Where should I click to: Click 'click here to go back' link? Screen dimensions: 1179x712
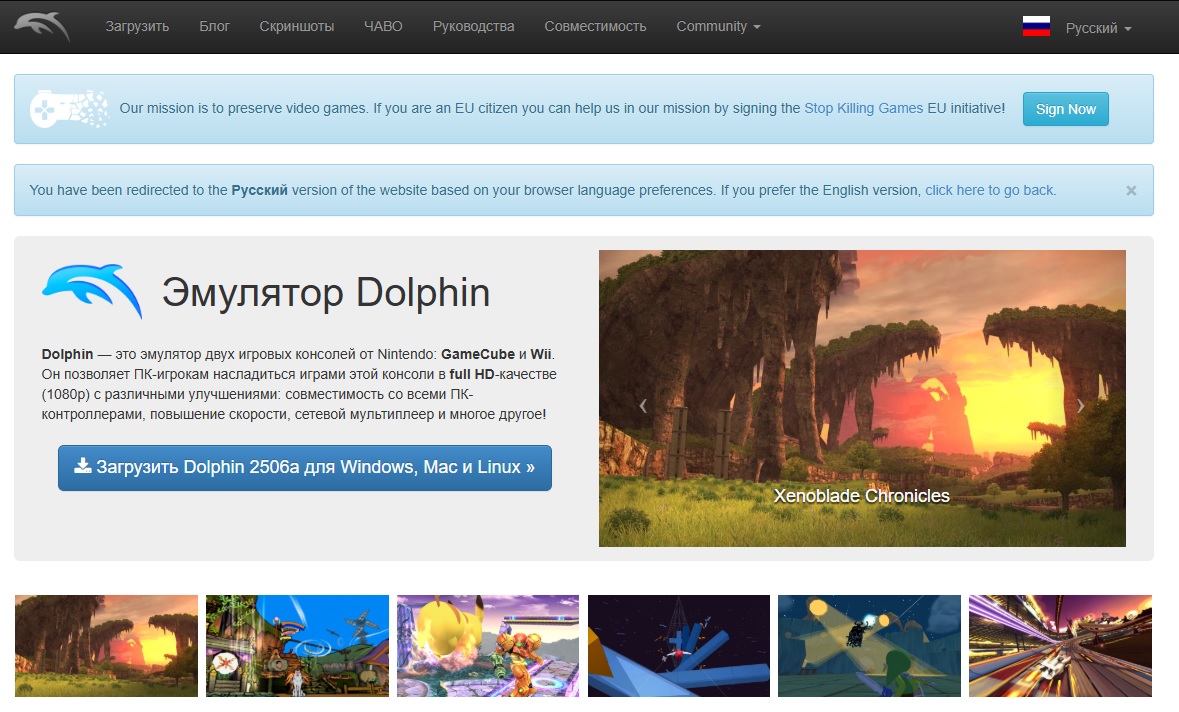click(989, 190)
